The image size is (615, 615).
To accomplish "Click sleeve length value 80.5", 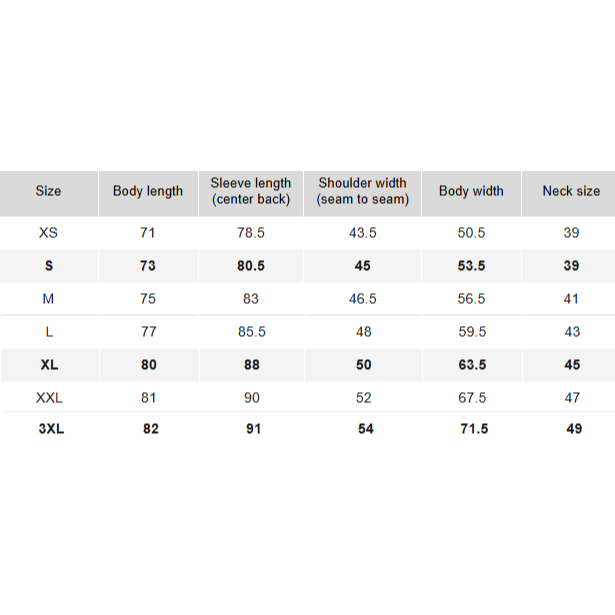I will 251,265.
